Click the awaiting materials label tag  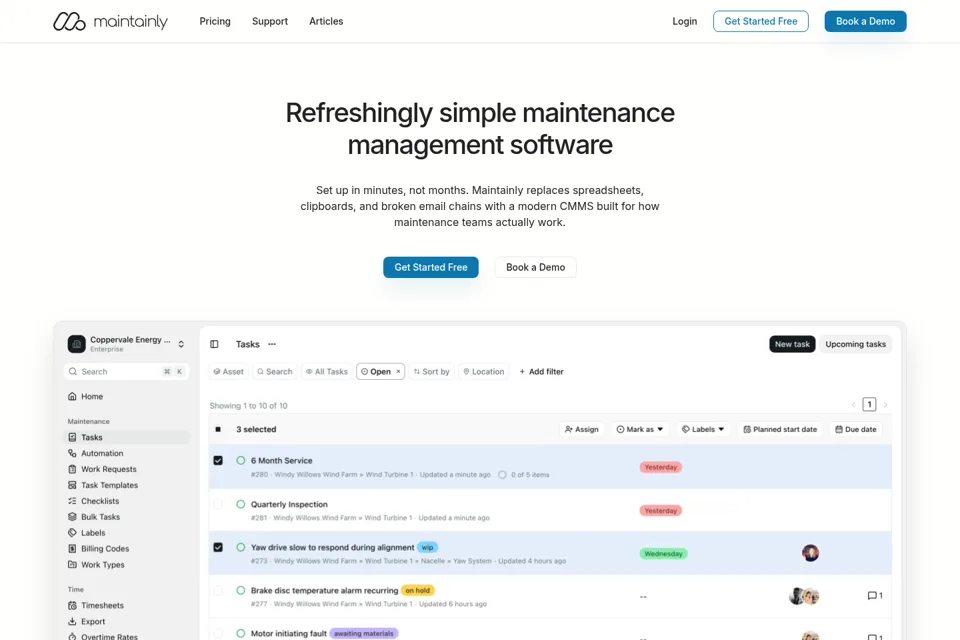click(x=364, y=633)
